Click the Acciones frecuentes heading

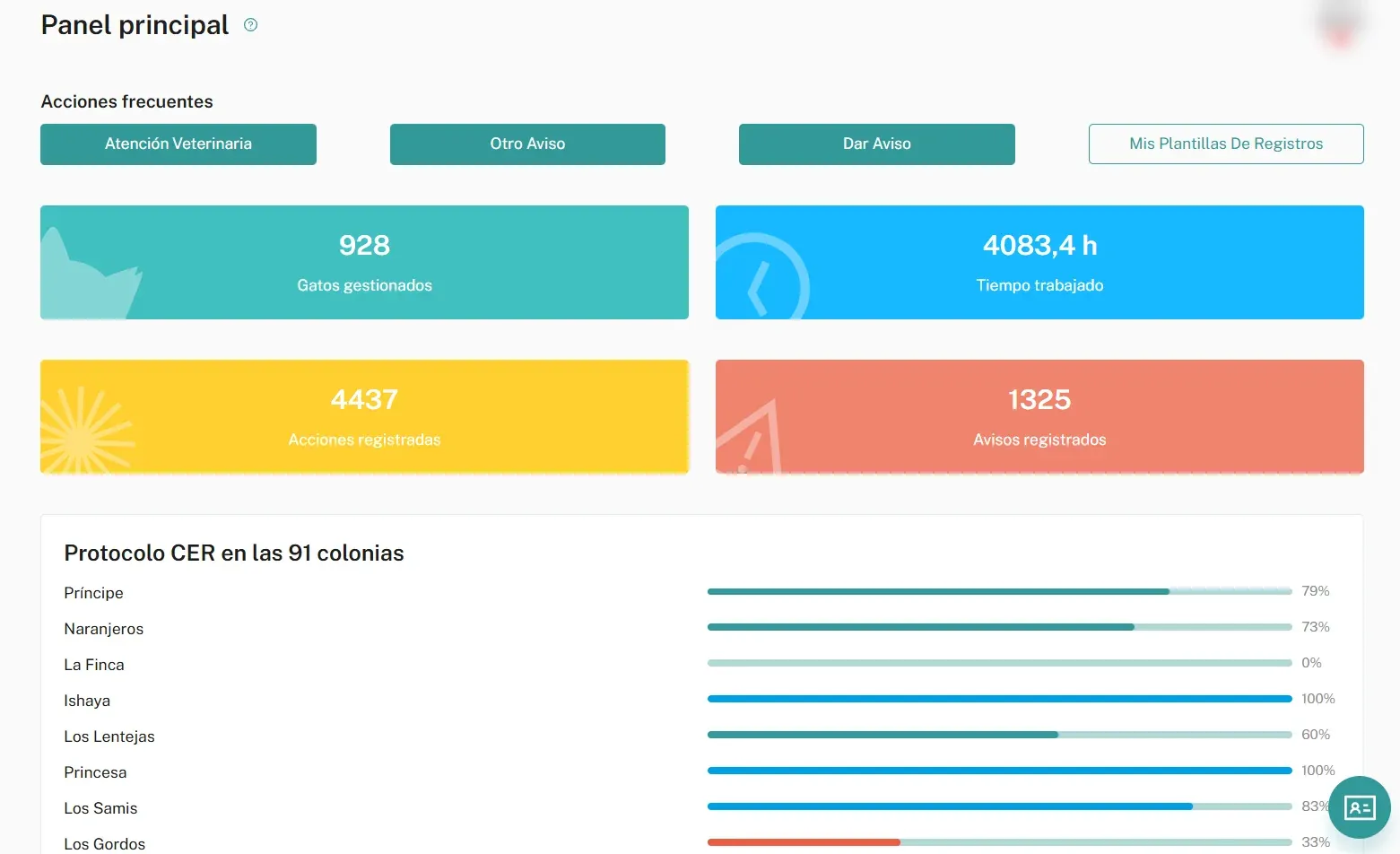coord(127,101)
